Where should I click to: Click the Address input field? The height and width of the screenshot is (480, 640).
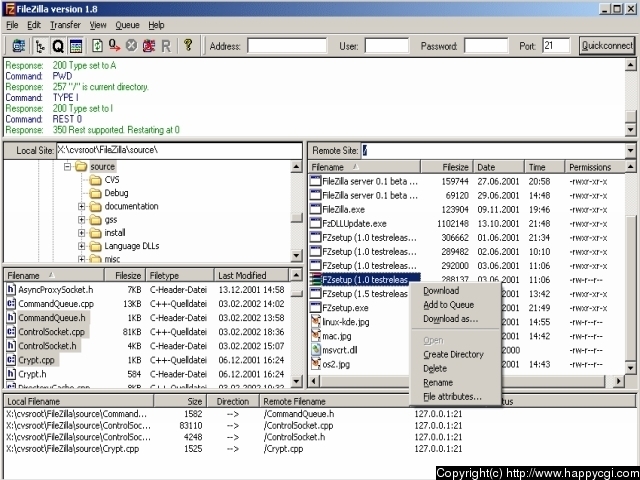(x=287, y=46)
